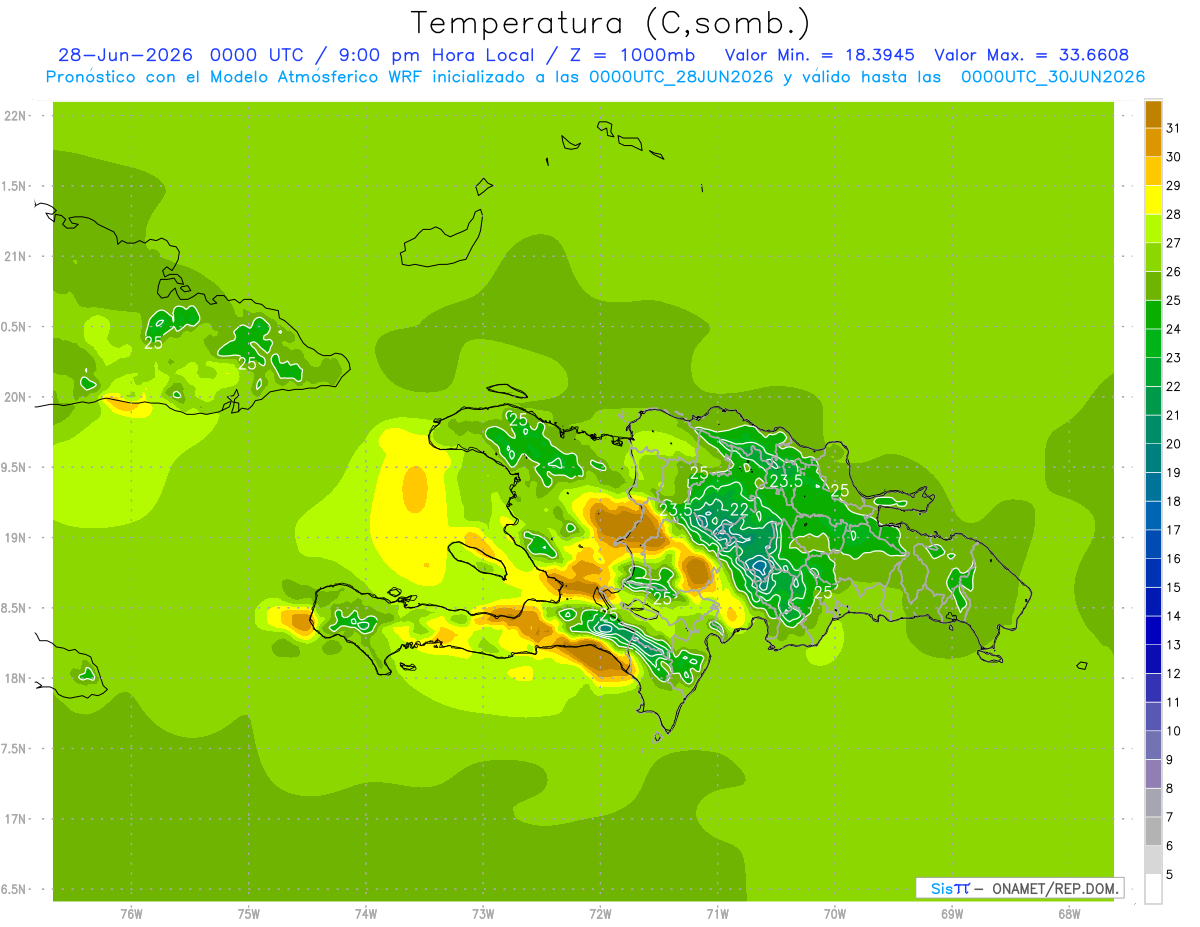The width and height of the screenshot is (1200, 927).
Task: Pick the orange colorbar segment between 30 and 31
Action: (1153, 142)
